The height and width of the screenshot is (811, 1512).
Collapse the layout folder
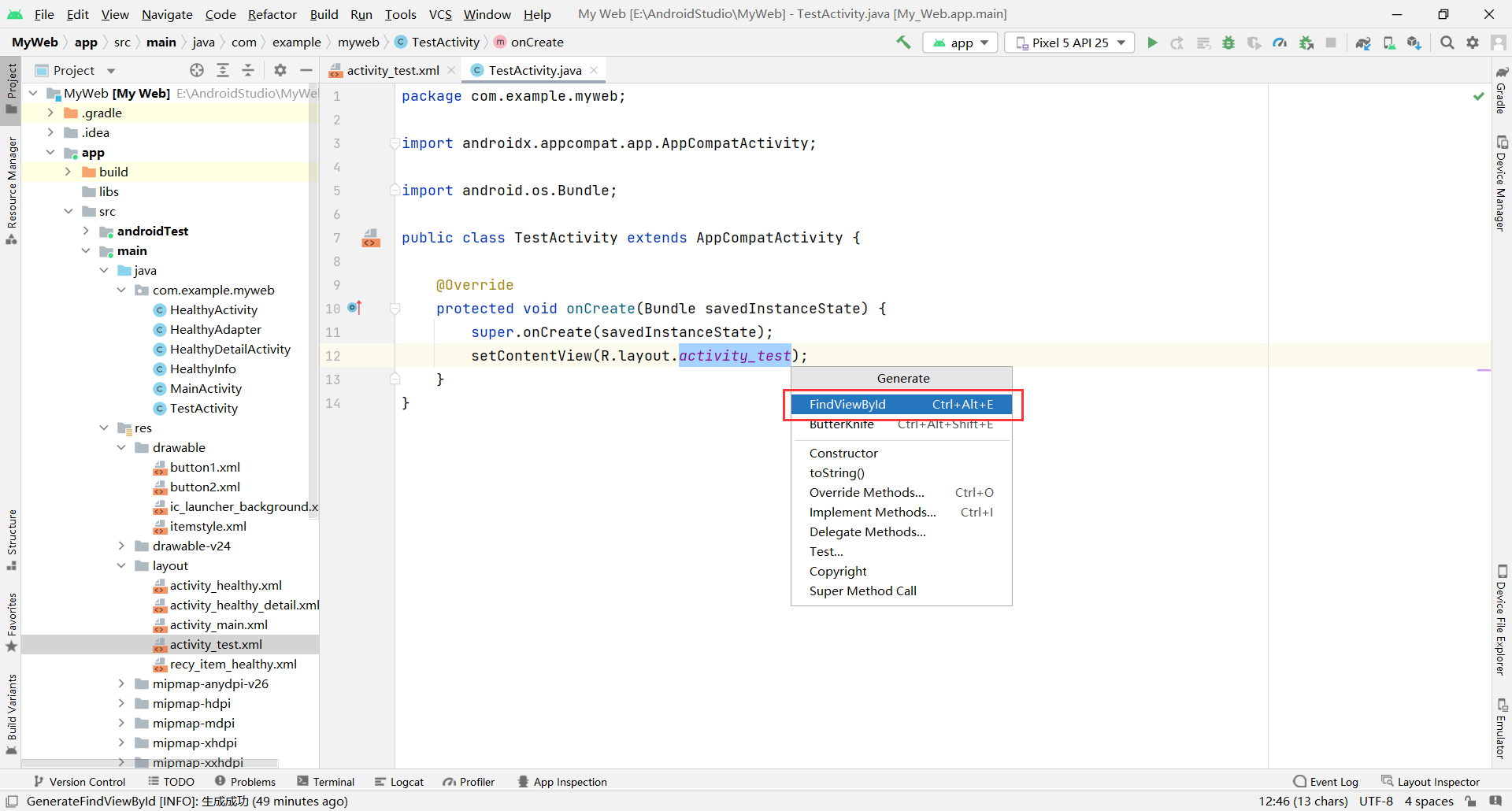[121, 565]
